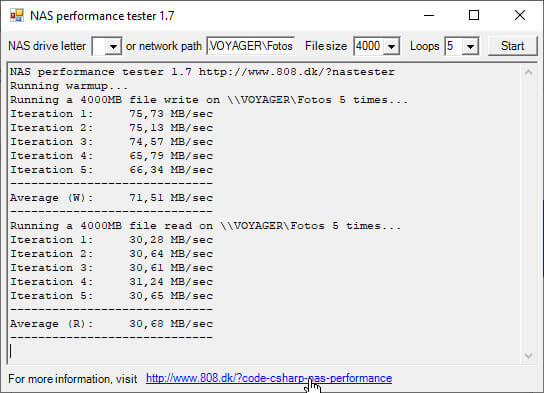Maximize the NAS performance tester window
The height and width of the screenshot is (393, 544).
coord(474,16)
